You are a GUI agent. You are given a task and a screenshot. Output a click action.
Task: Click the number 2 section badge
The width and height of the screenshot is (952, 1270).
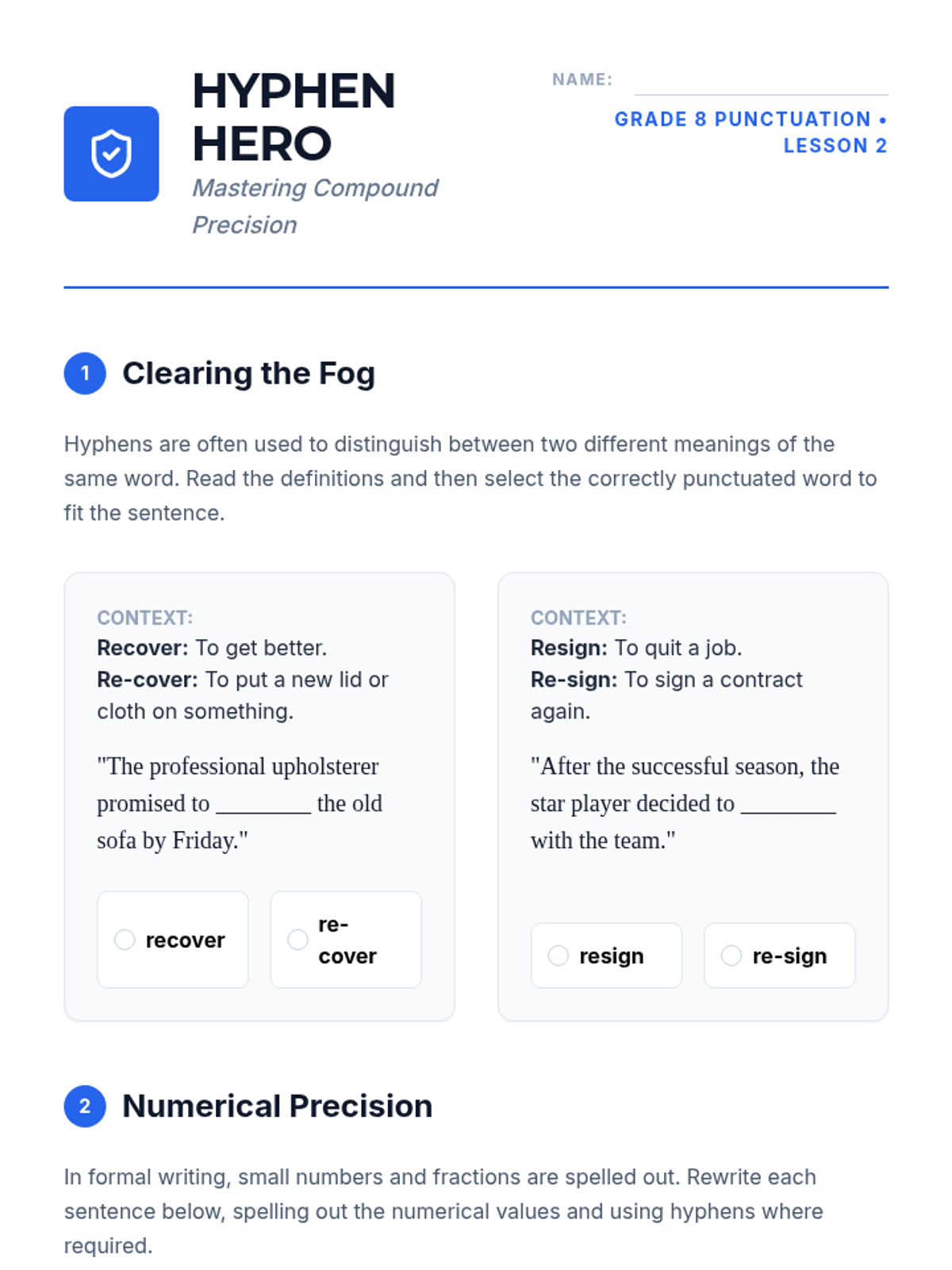[85, 1106]
